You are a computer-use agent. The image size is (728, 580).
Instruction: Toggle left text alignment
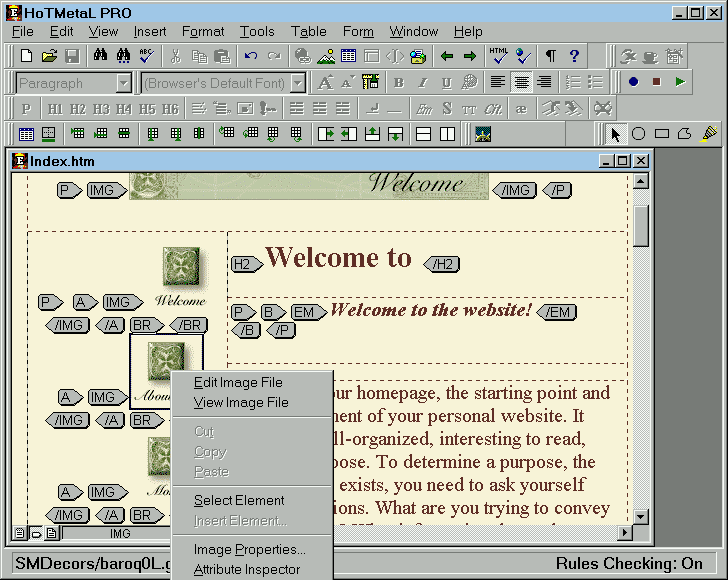click(498, 83)
